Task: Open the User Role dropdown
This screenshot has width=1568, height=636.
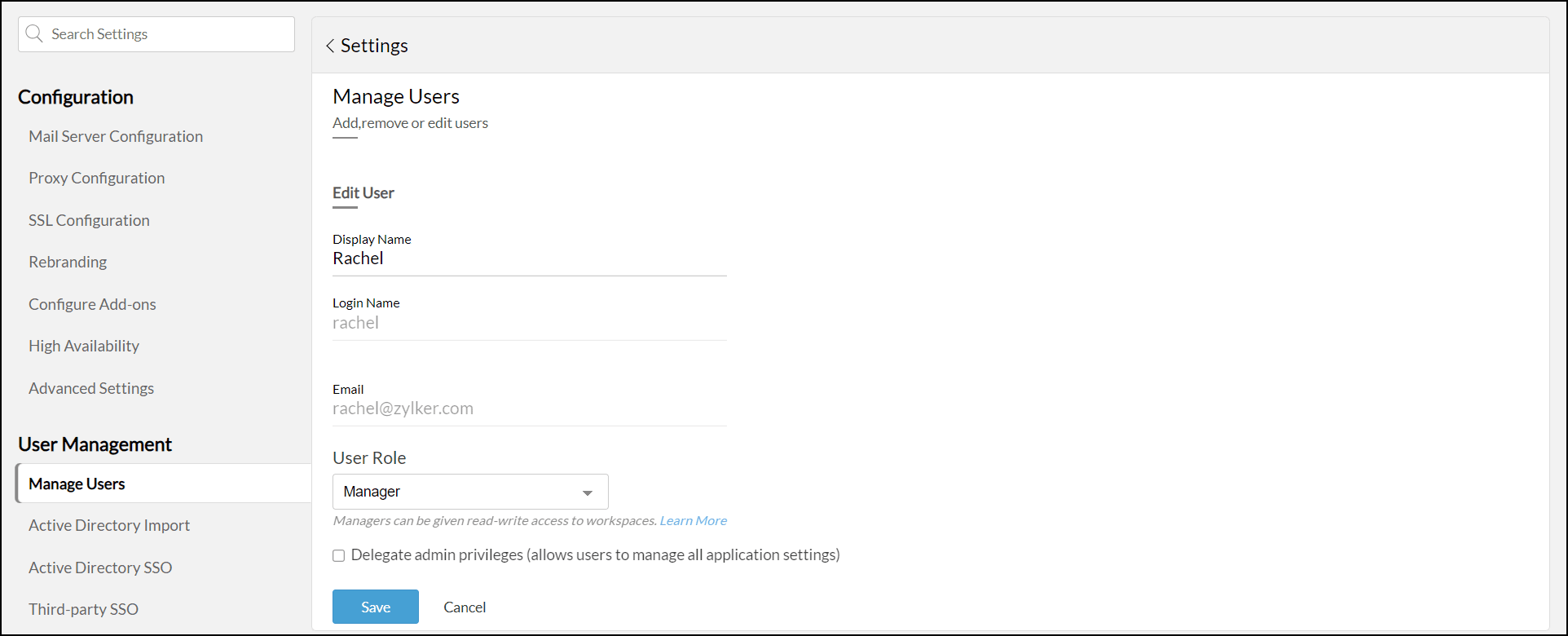Action: [470, 492]
